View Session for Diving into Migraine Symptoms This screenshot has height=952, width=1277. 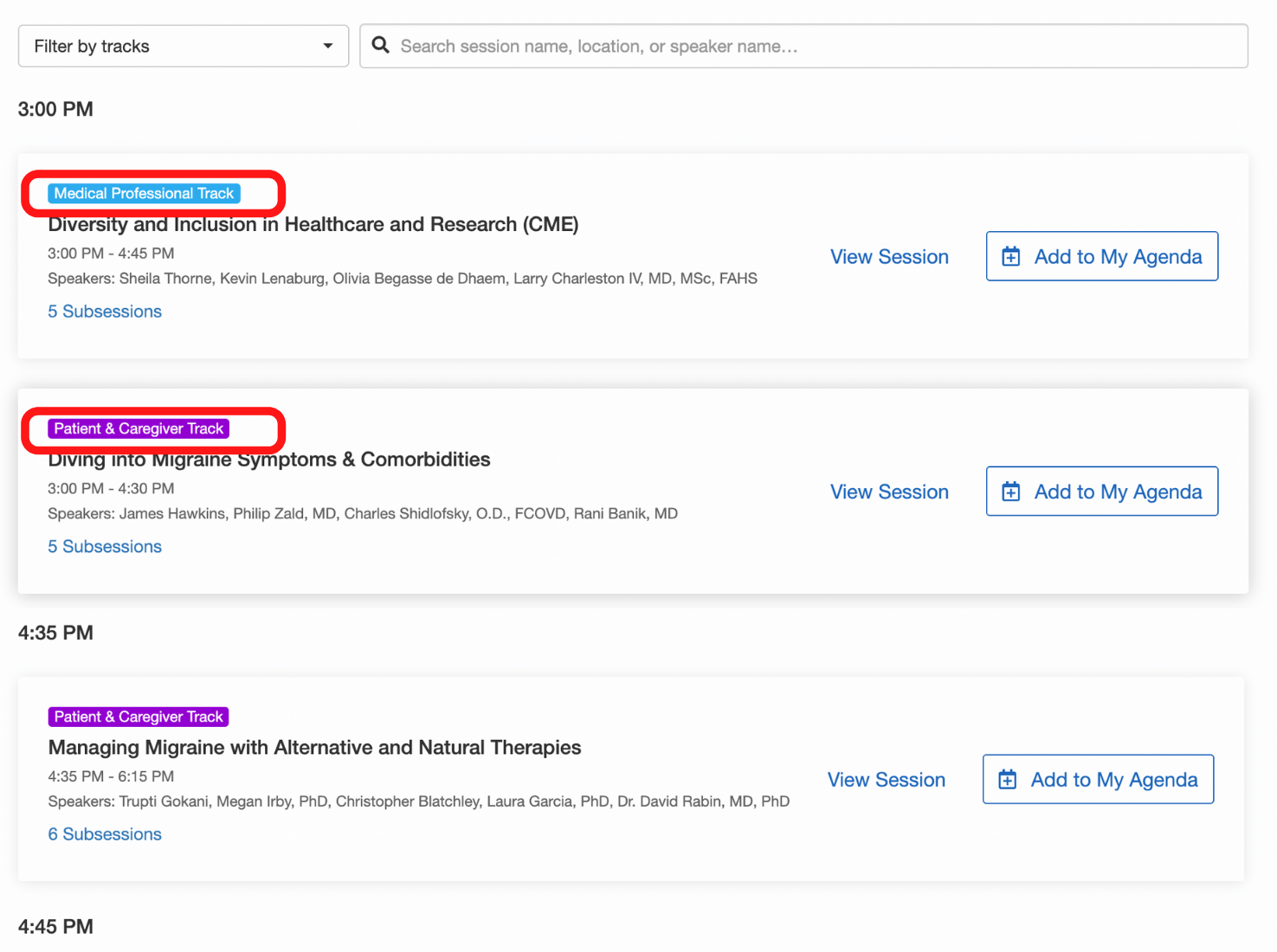coord(889,492)
